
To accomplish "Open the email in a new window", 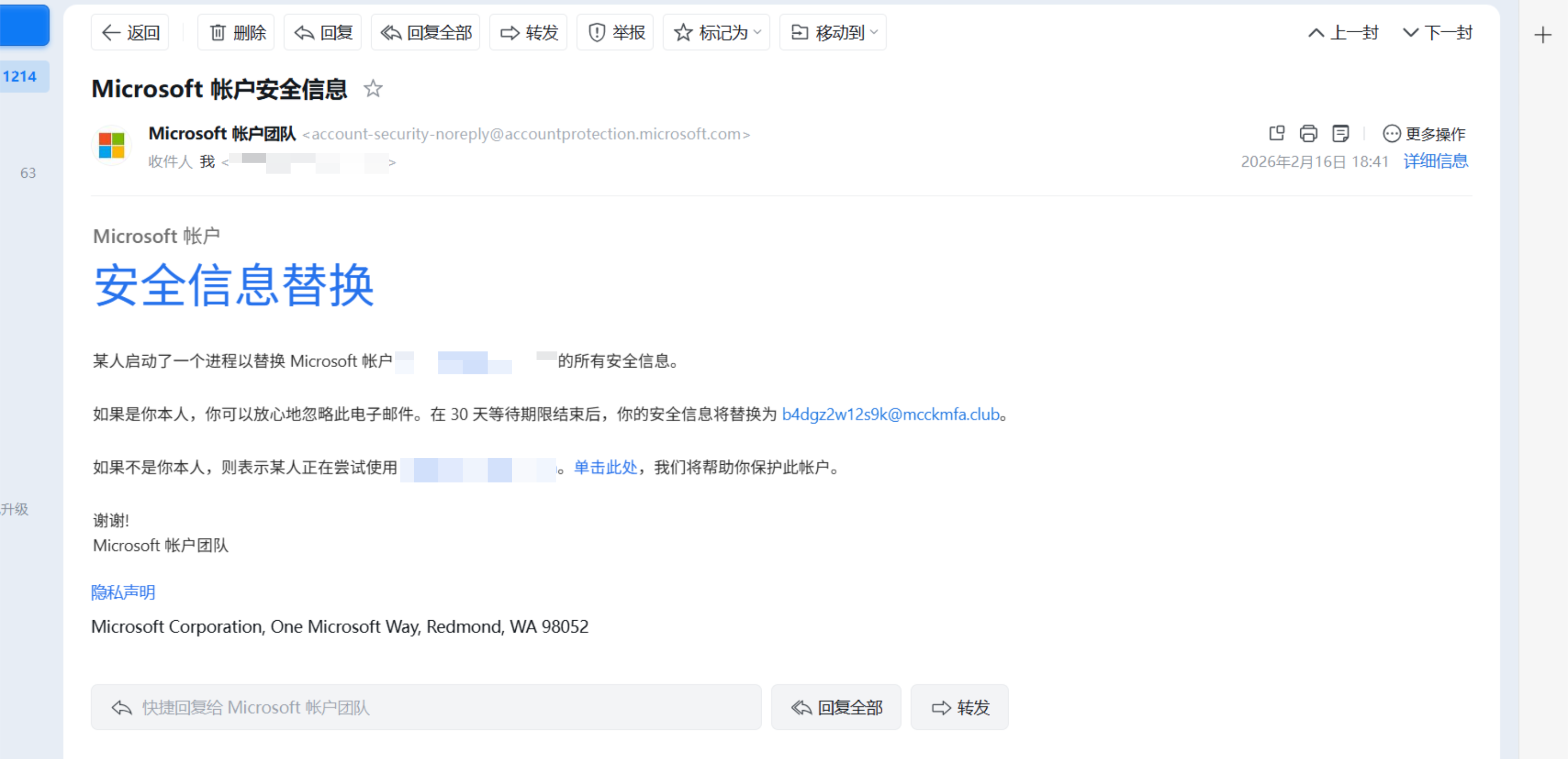I will pyautogui.click(x=1276, y=133).
